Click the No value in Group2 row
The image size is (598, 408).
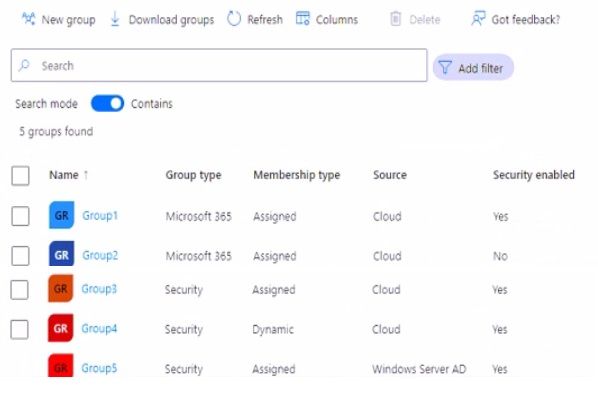point(500,256)
